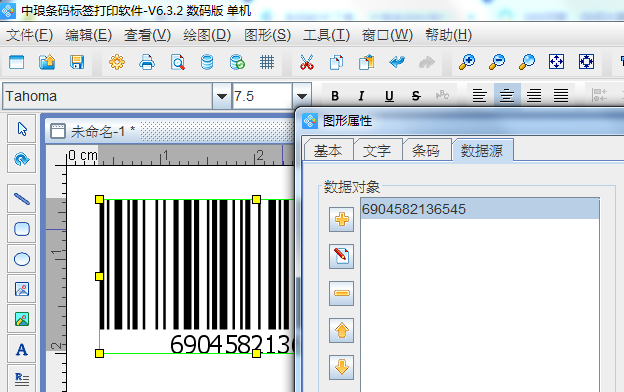This screenshot has width=624, height=392.
Task: Switch to the 基本 tab
Action: click(x=328, y=151)
